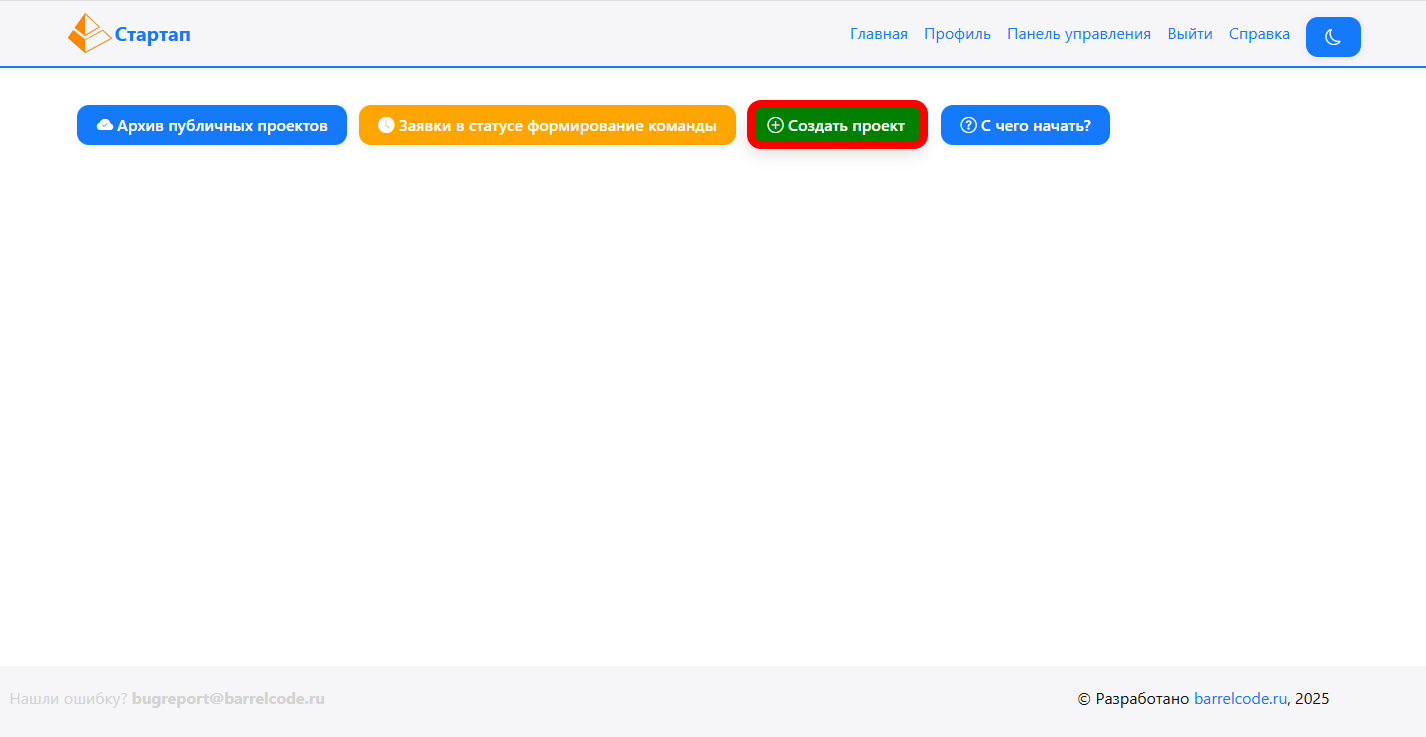This screenshot has width=1426, height=737.
Task: Click the orange Стартап logo icon
Action: coord(89,33)
